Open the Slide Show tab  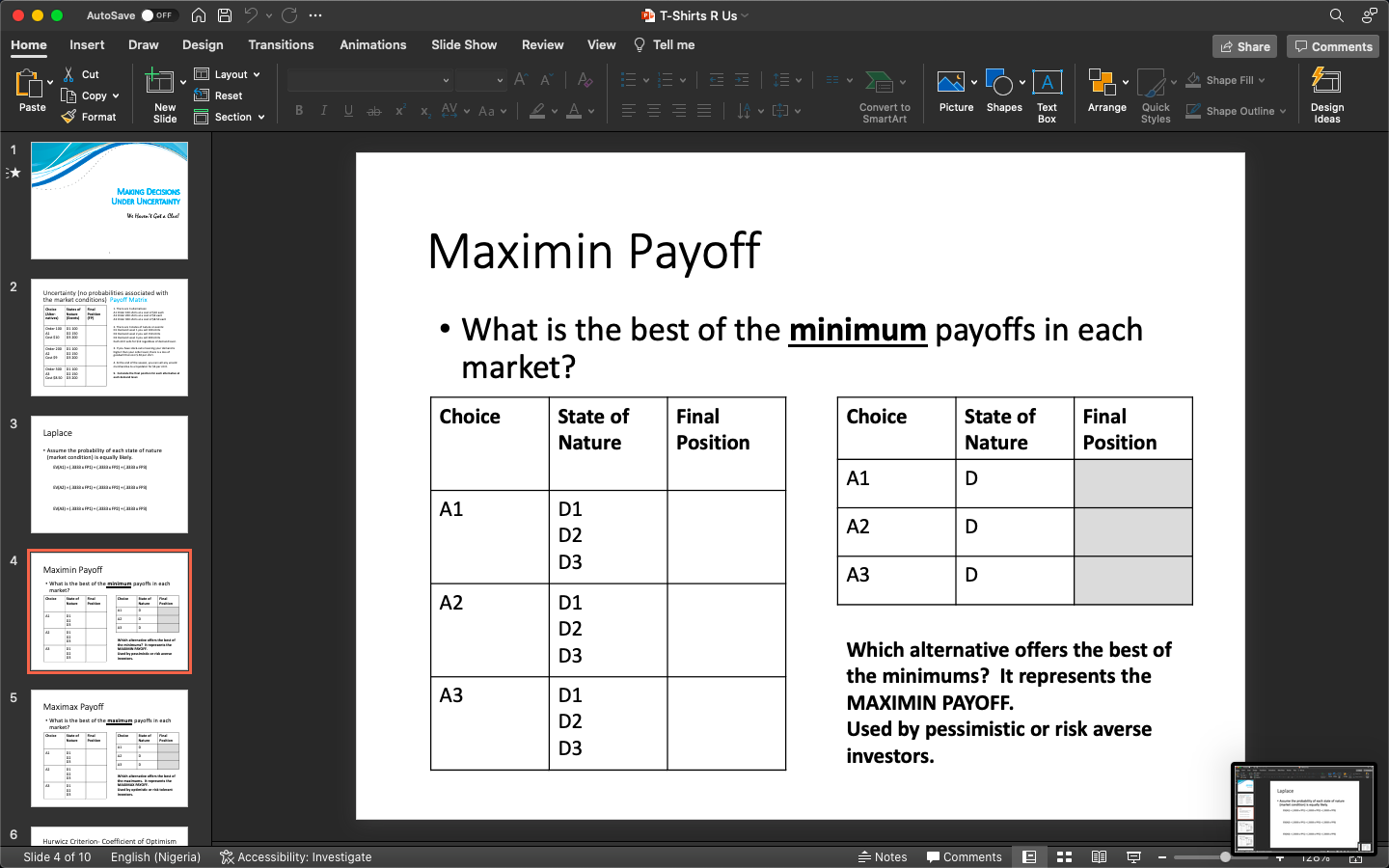pyautogui.click(x=464, y=44)
